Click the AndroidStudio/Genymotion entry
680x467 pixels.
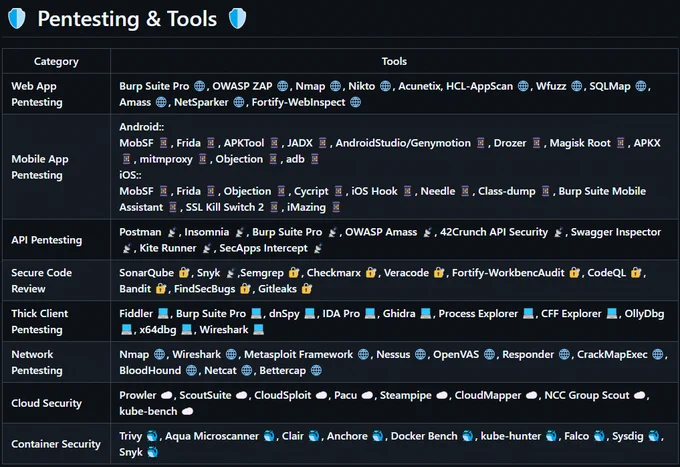tap(403, 143)
